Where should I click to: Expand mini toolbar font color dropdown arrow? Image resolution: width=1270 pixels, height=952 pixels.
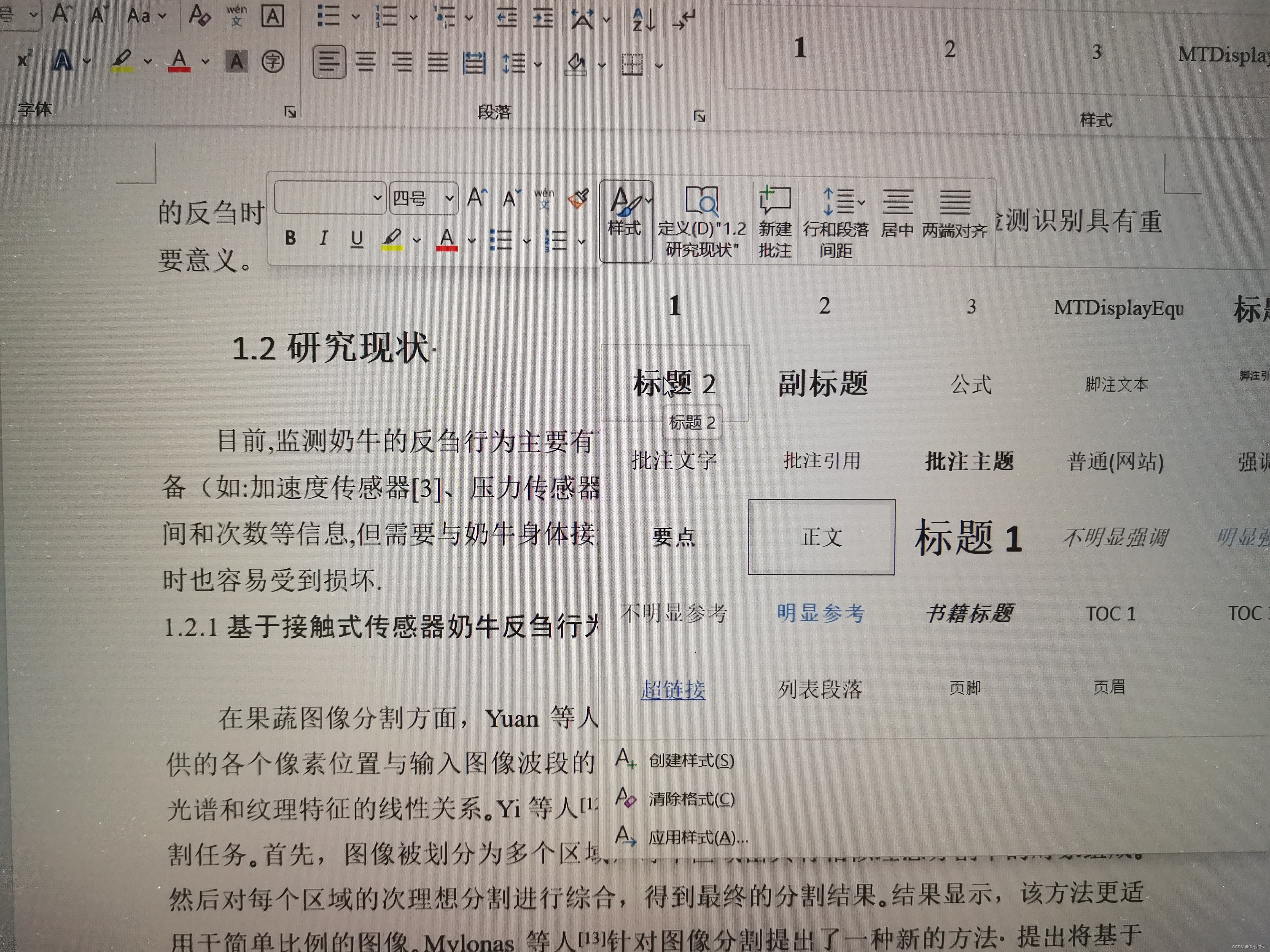472,240
